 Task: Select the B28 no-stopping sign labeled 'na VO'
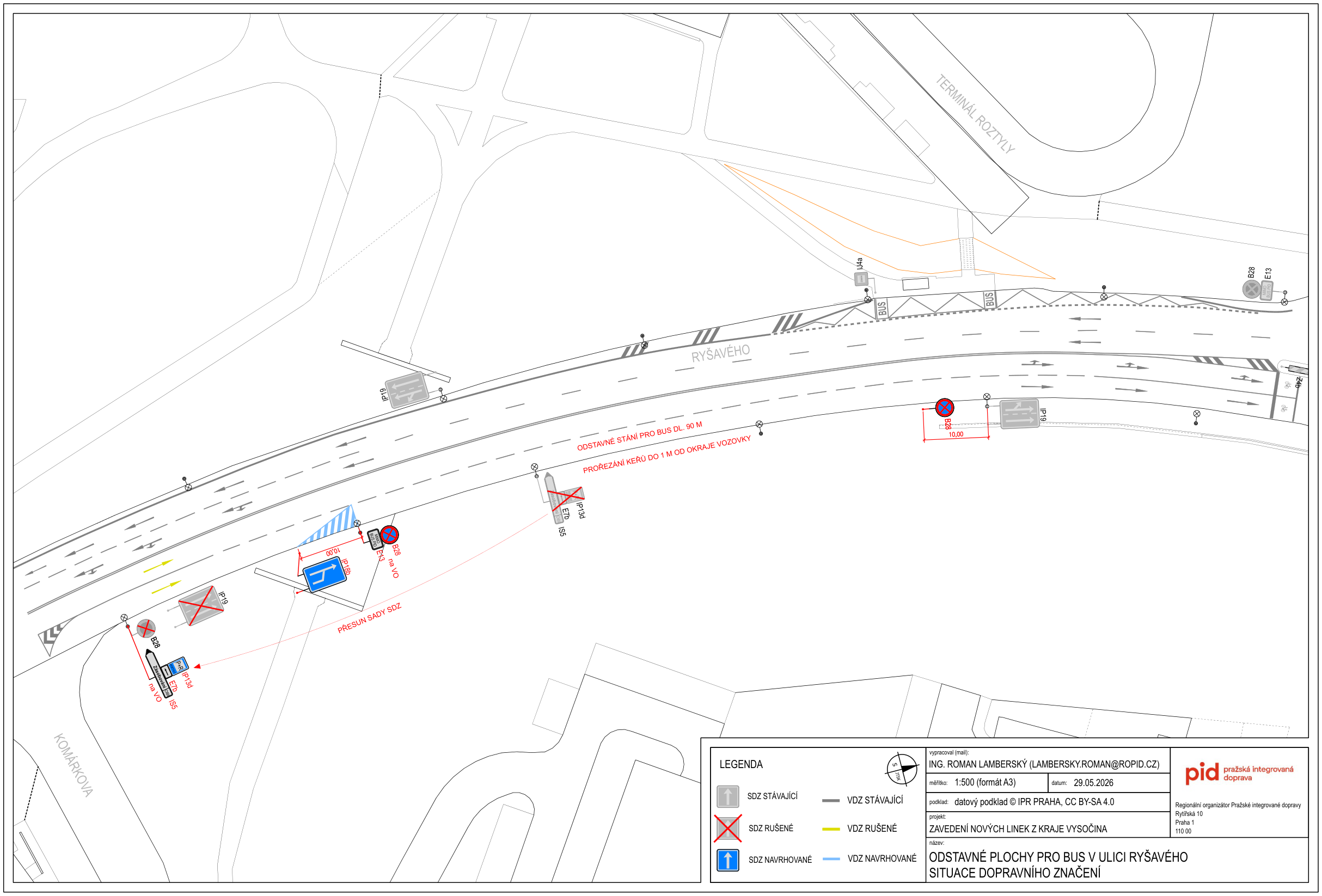tap(389, 534)
